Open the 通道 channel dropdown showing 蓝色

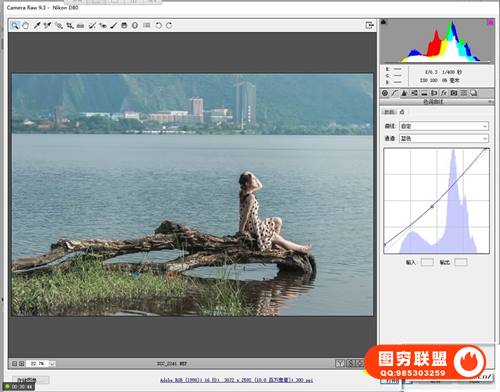coord(444,138)
